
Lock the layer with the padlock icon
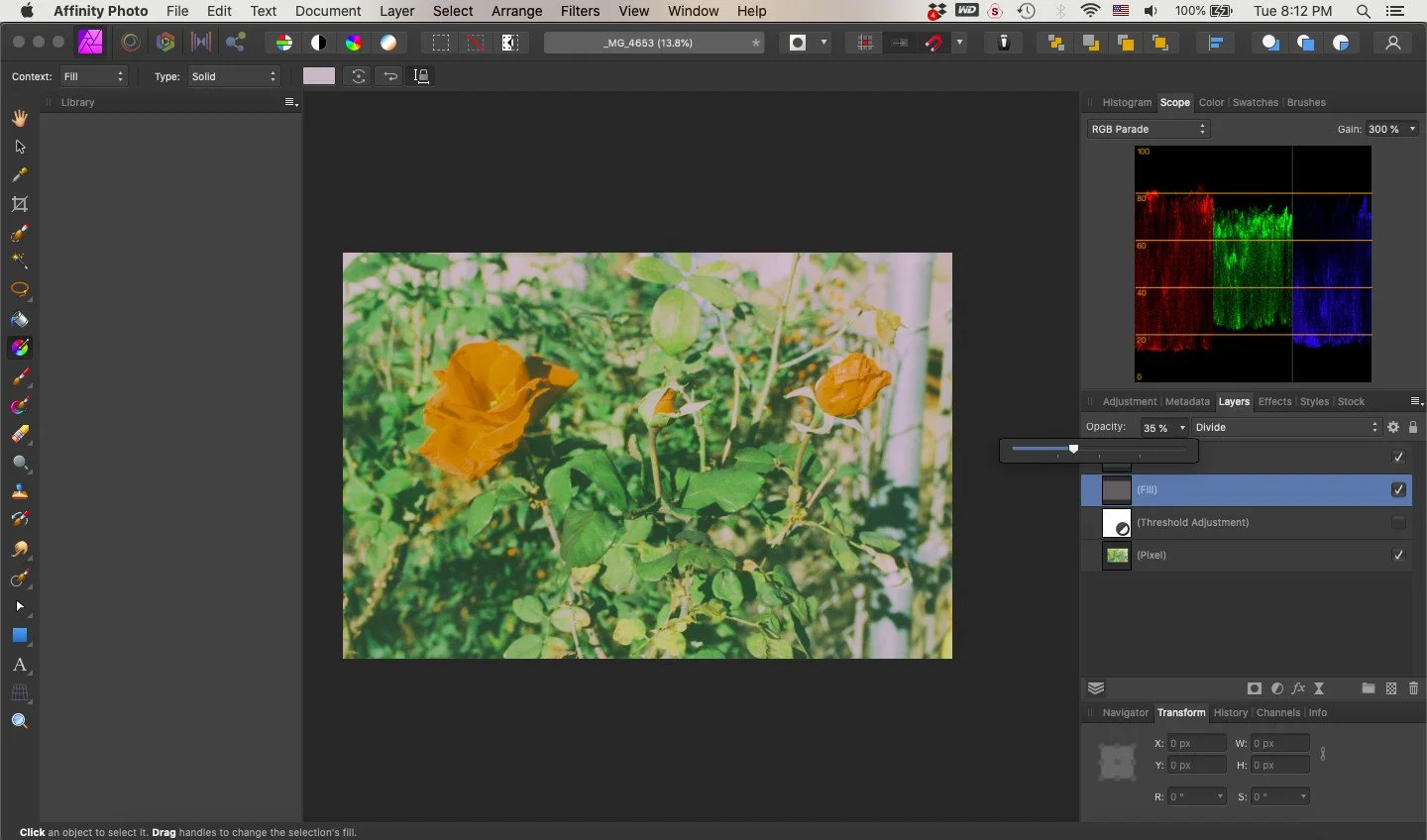point(1413,427)
